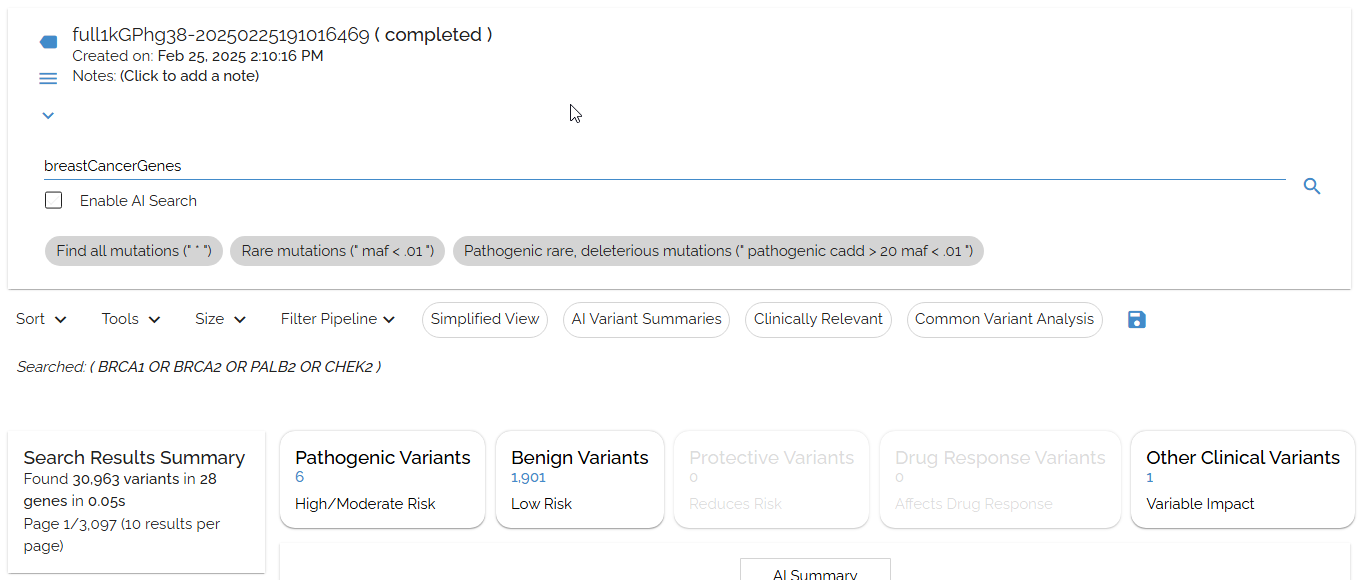Select the Clinically Relevant filter button

[x=818, y=320]
